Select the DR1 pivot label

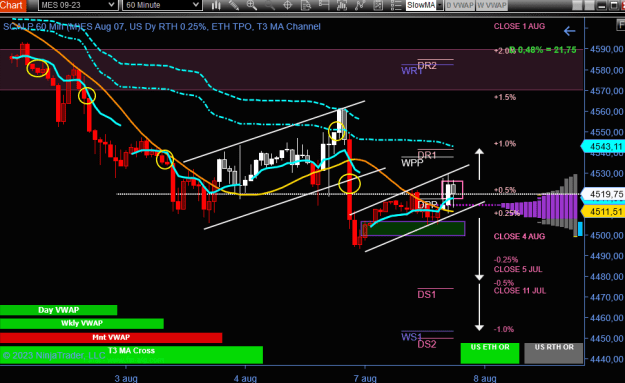(427, 155)
